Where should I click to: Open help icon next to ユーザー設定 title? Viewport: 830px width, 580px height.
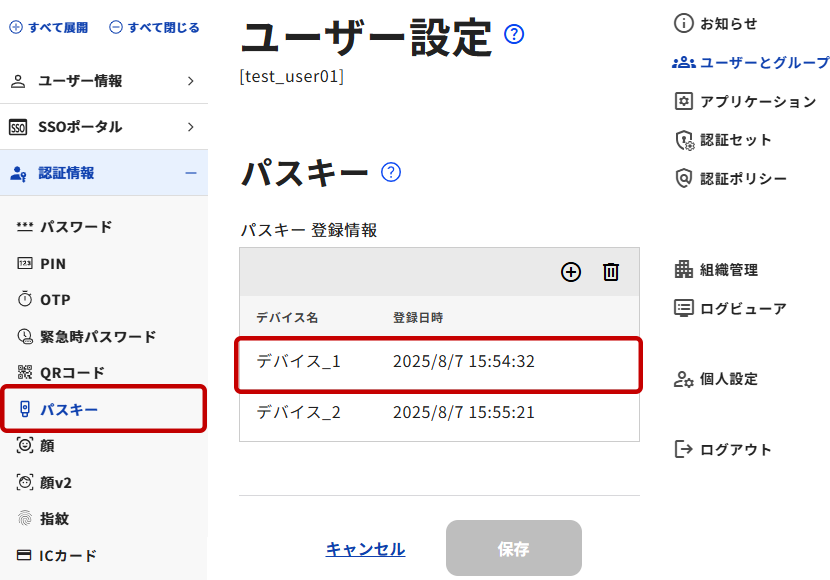click(x=514, y=34)
